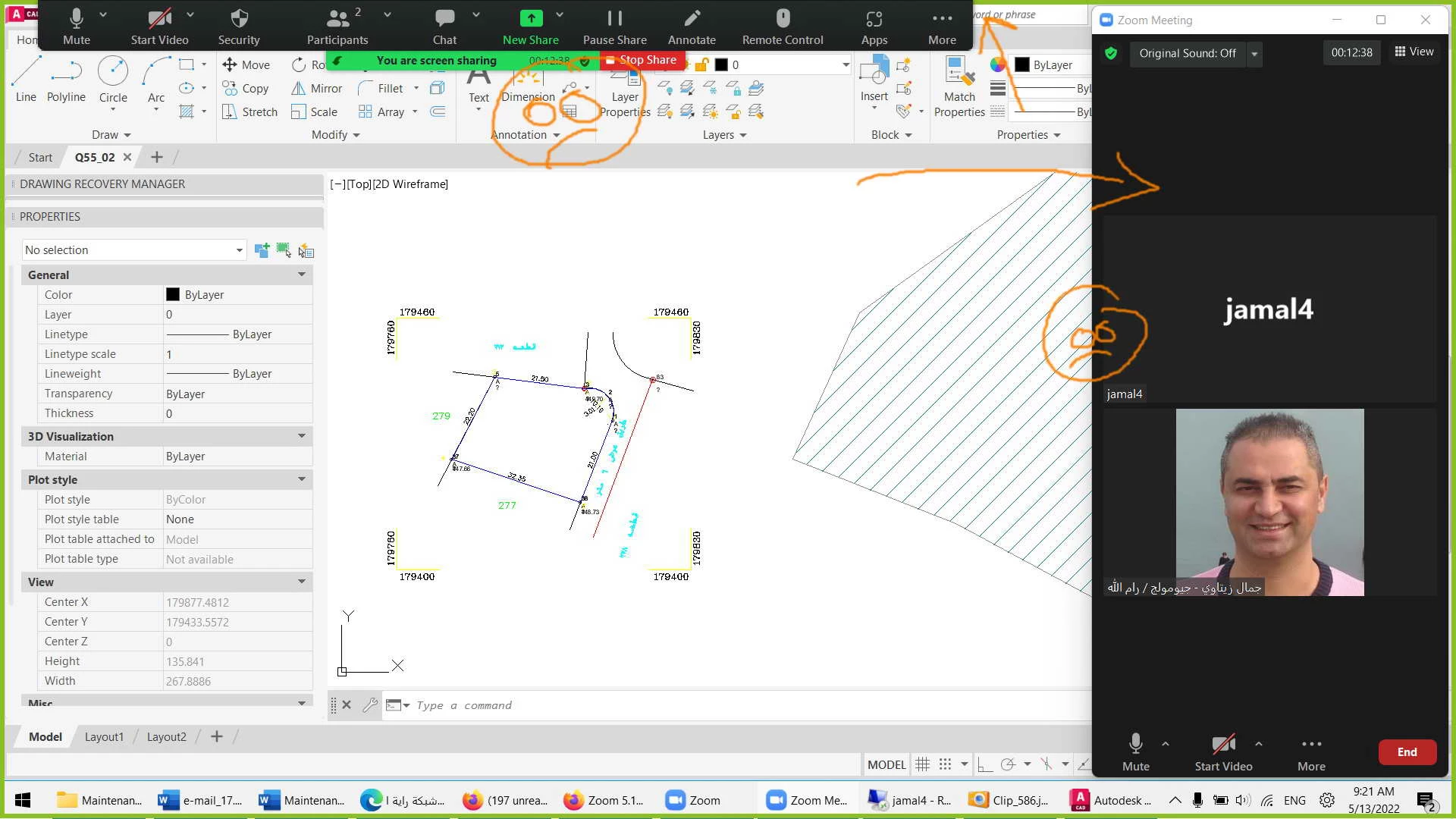The height and width of the screenshot is (819, 1456).
Task: Click the red End meeting button
Action: (1407, 752)
